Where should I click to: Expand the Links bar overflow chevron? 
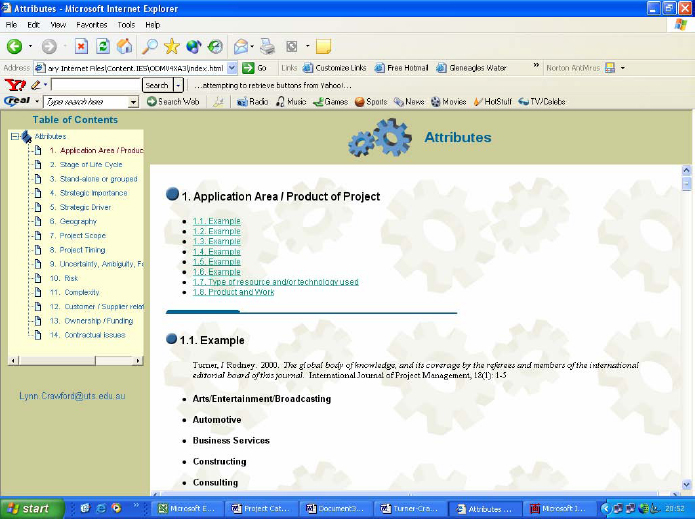536,66
